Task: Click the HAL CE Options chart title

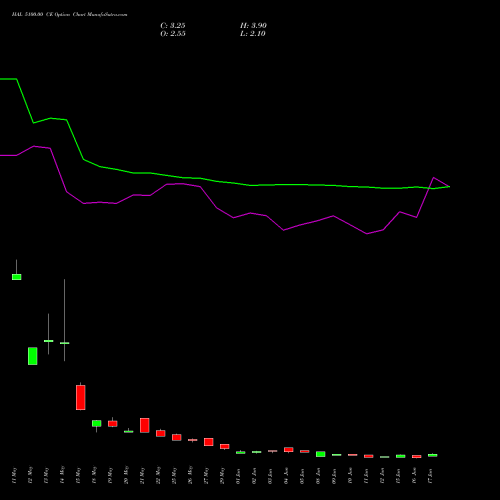Action: click(x=69, y=15)
